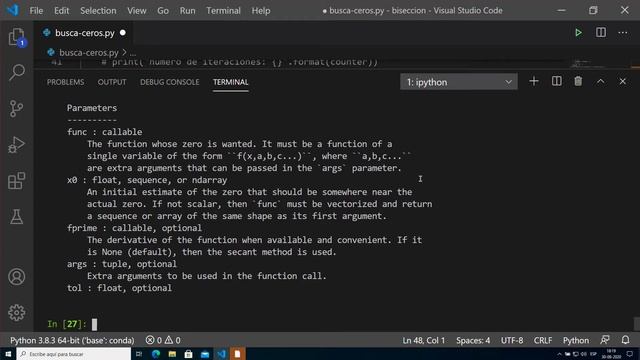Screen dimensions: 640x360
Task: Run Python file with green play button
Action: pos(578,33)
